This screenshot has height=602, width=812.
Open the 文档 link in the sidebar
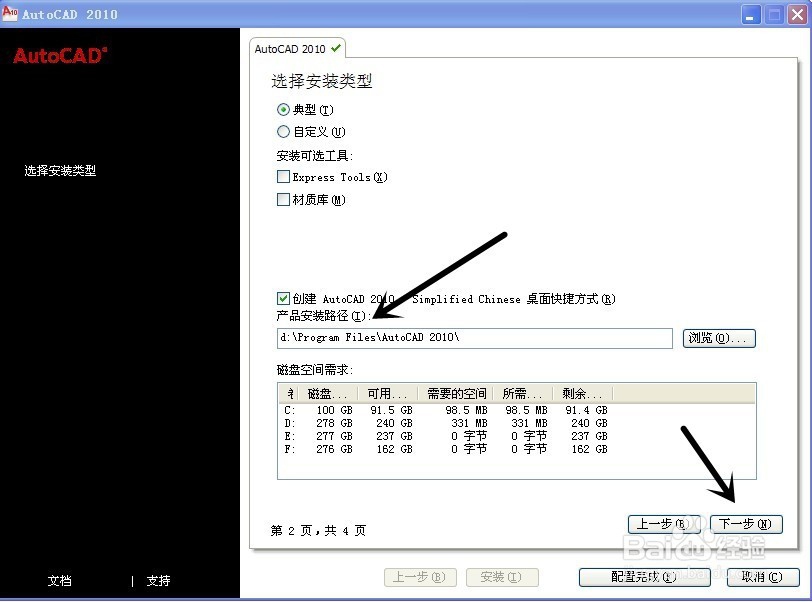pos(60,581)
